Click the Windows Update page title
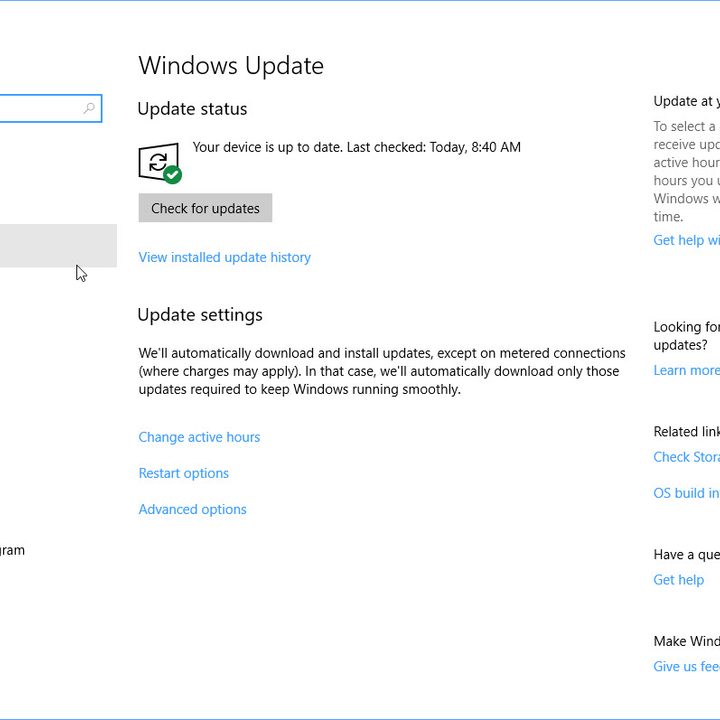The height and width of the screenshot is (720, 720). pyautogui.click(x=231, y=66)
